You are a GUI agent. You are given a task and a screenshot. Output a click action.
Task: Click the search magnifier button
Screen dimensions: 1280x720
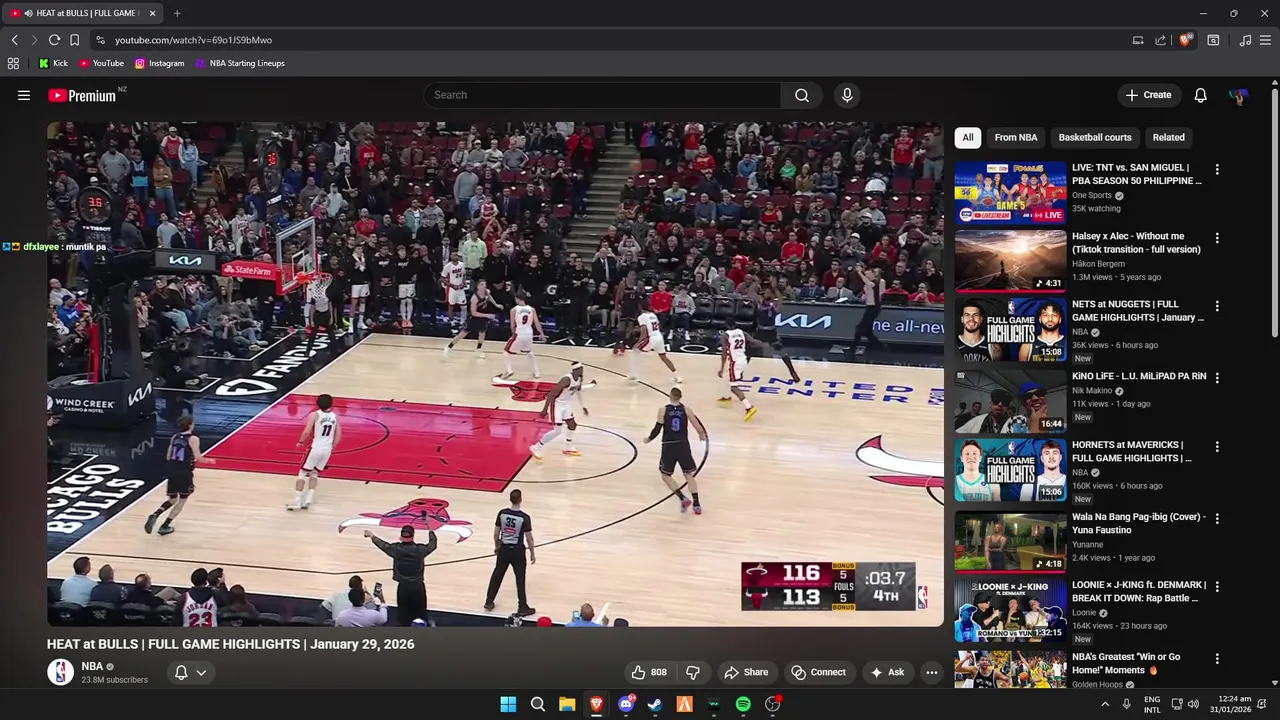801,95
